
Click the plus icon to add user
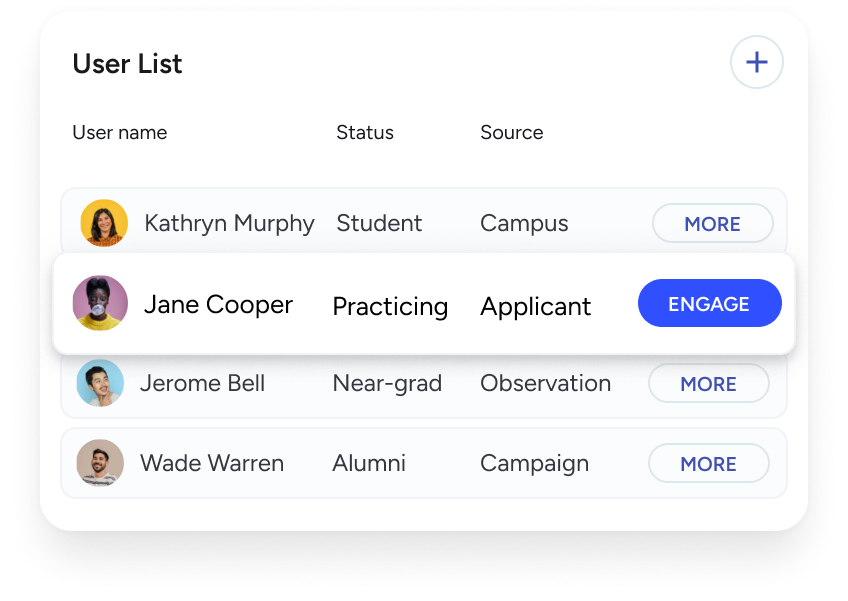tap(757, 62)
